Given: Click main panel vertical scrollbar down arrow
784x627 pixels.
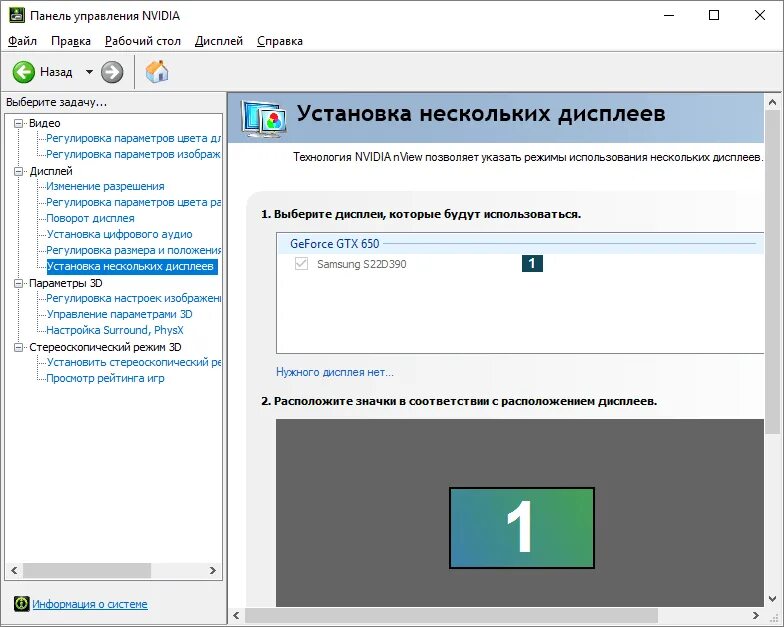Looking at the screenshot, I should tap(772, 598).
